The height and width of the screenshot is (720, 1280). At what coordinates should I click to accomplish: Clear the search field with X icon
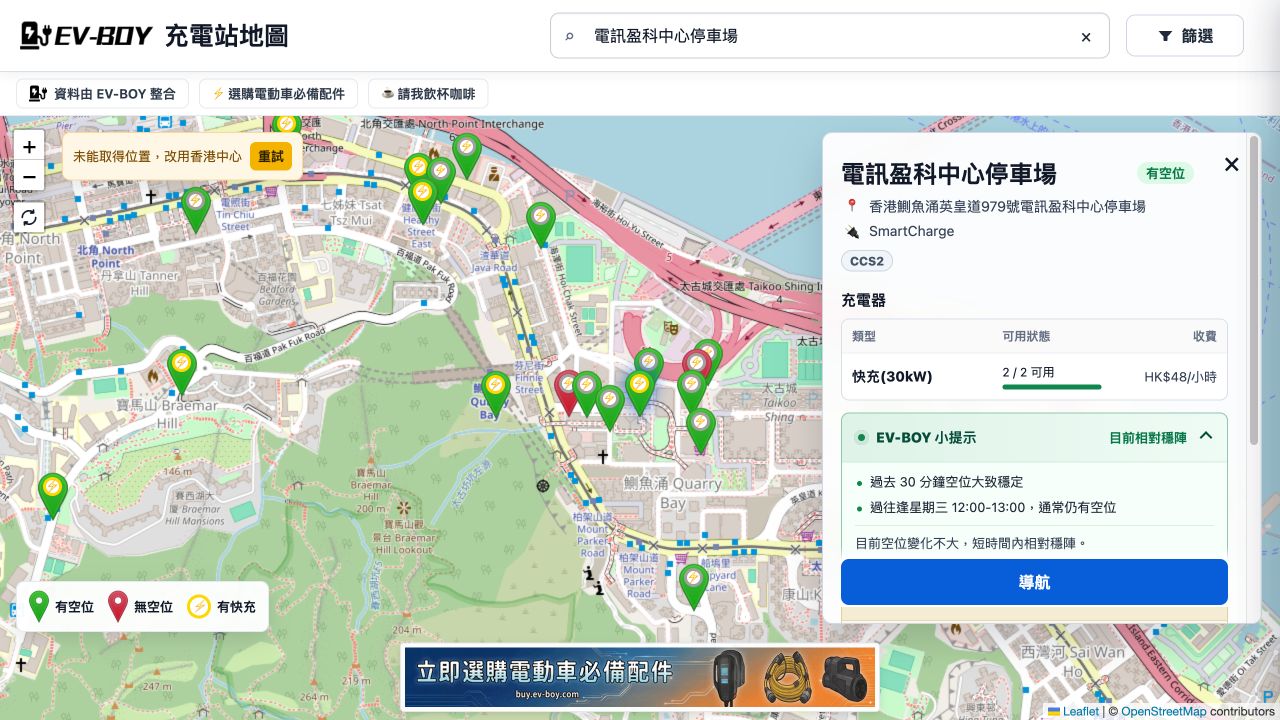point(1086,37)
